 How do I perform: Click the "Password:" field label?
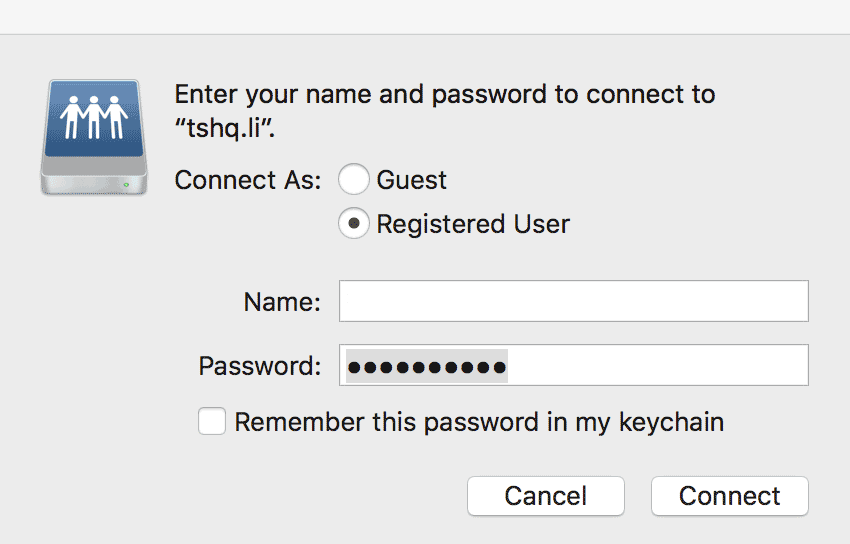click(260, 366)
